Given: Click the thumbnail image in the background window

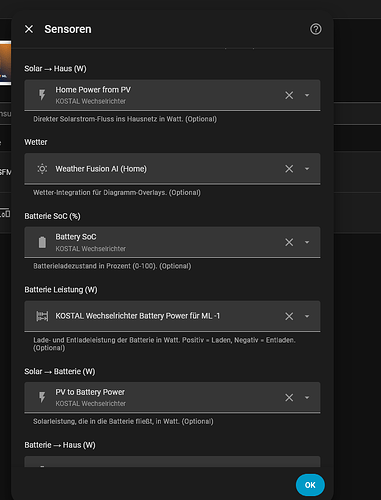Looking at the screenshot, I should pos(5,63).
